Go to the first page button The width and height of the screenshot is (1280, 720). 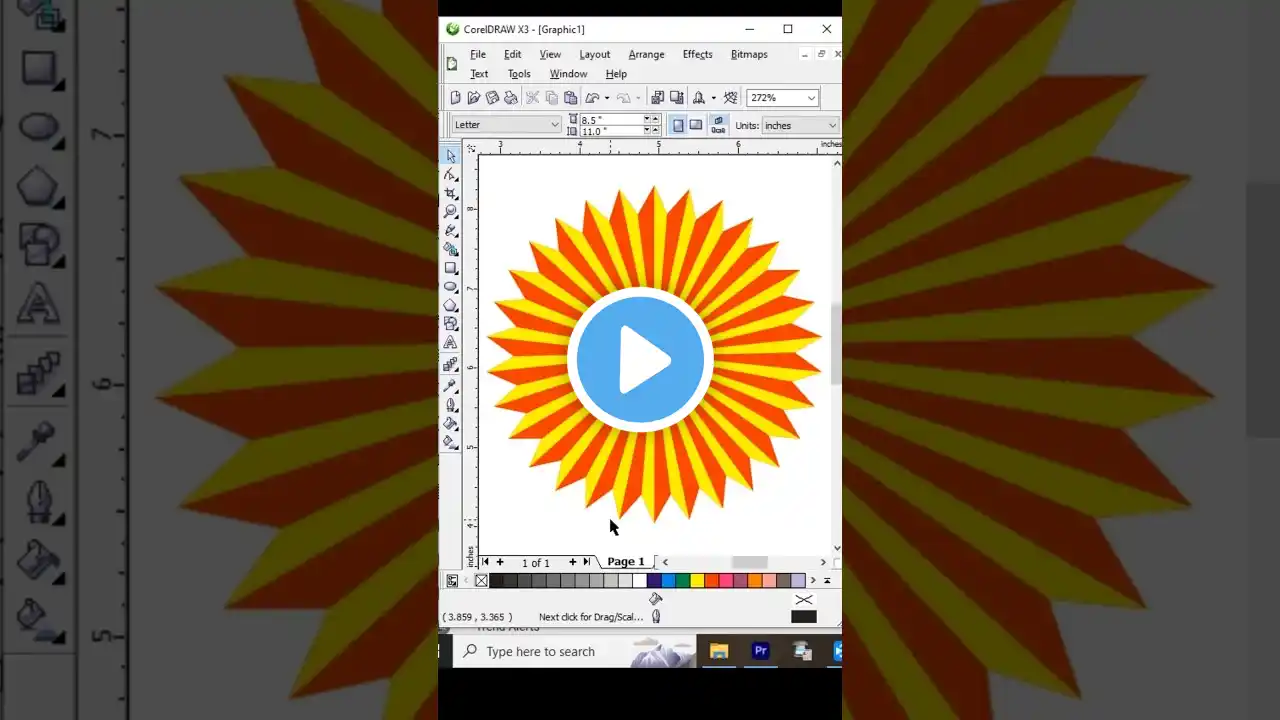pos(485,562)
